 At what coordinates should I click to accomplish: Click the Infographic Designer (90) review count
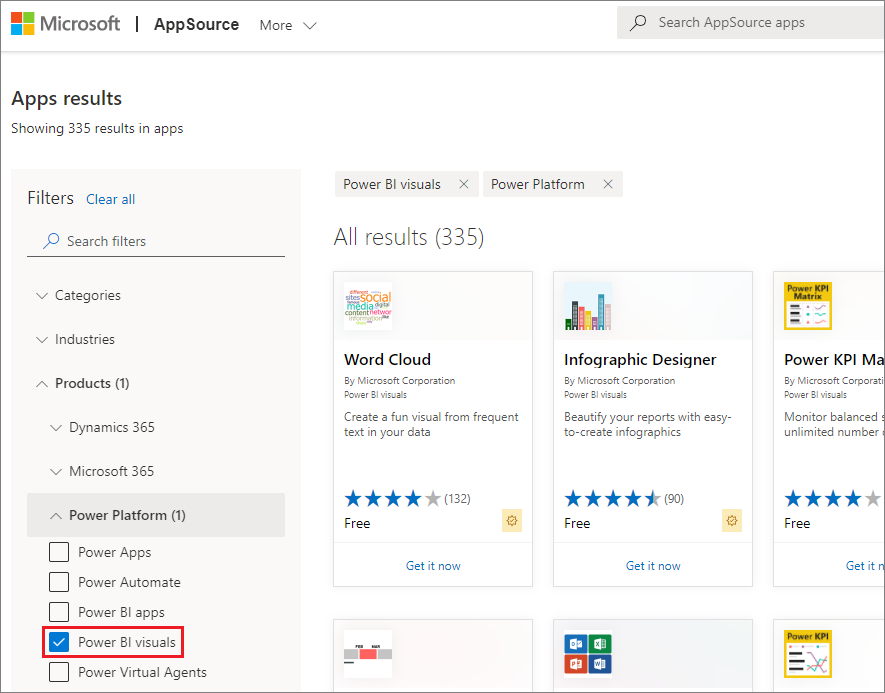pos(674,499)
